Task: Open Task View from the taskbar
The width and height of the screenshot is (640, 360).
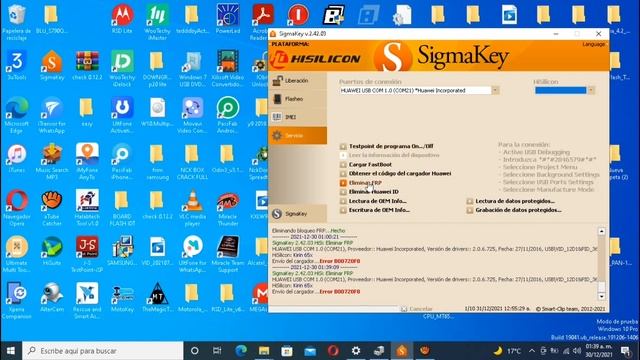Action: (x=217, y=351)
